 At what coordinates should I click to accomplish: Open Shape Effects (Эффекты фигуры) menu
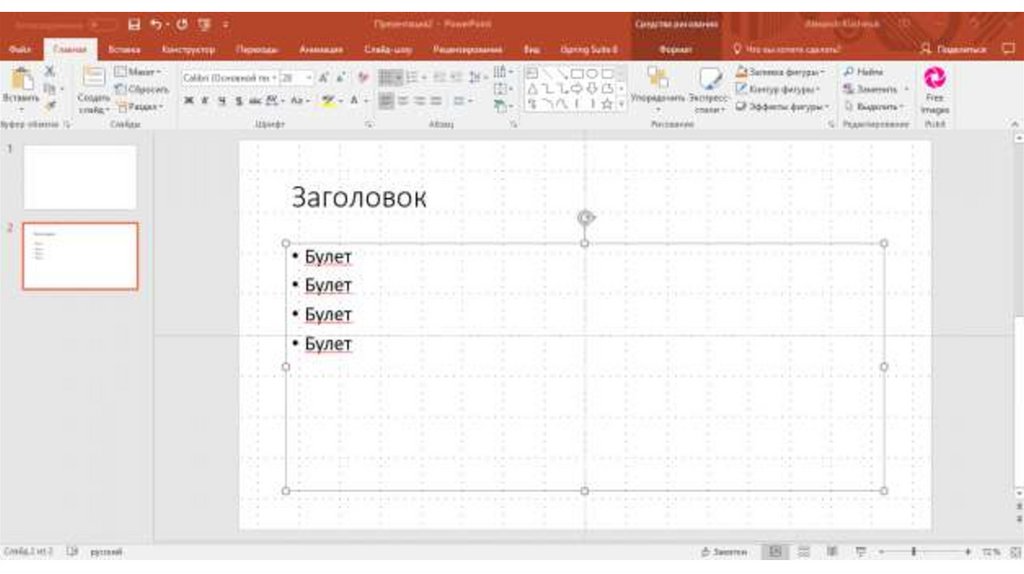click(783, 106)
